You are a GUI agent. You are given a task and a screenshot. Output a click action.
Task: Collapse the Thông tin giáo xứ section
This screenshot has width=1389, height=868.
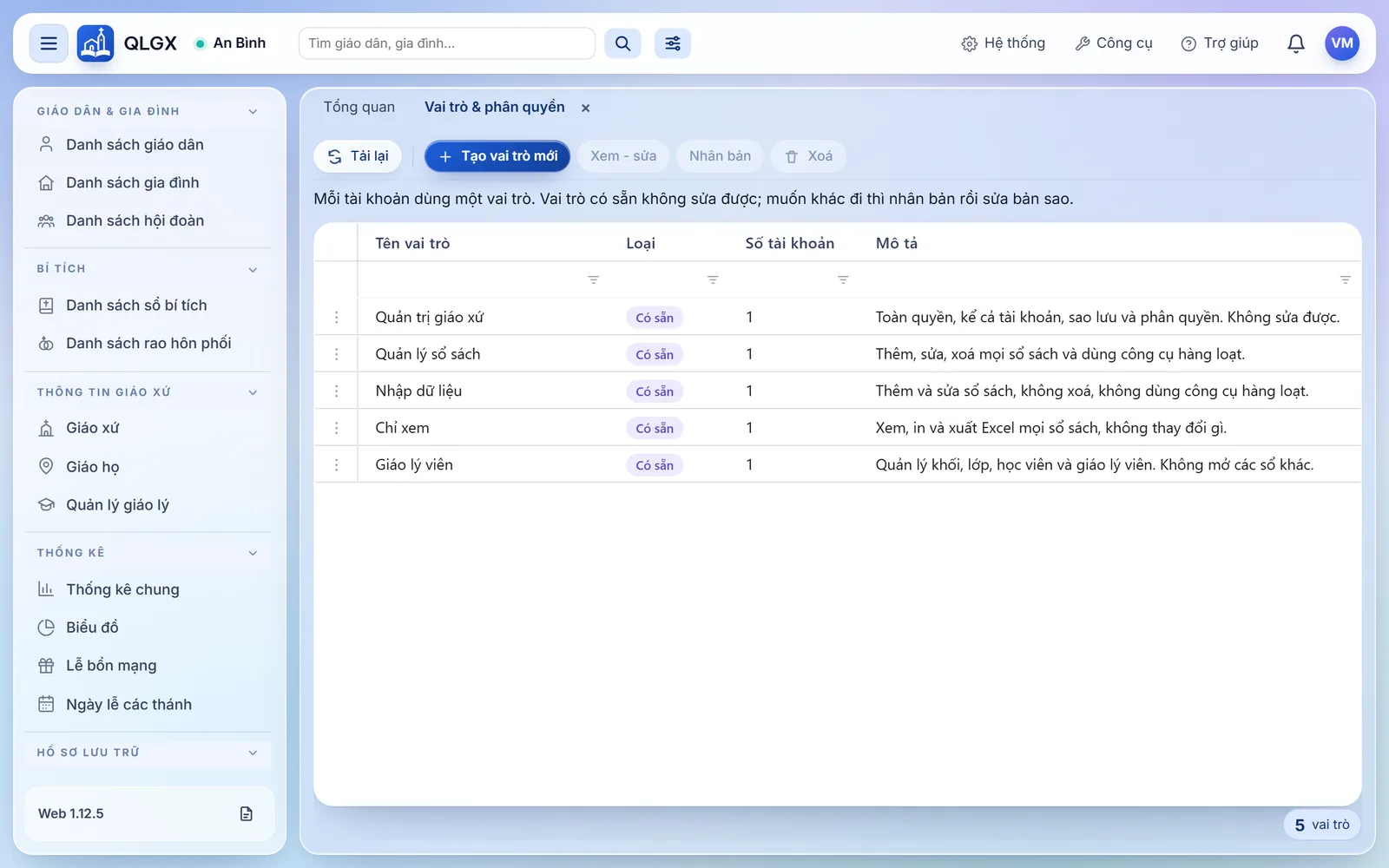coord(253,392)
